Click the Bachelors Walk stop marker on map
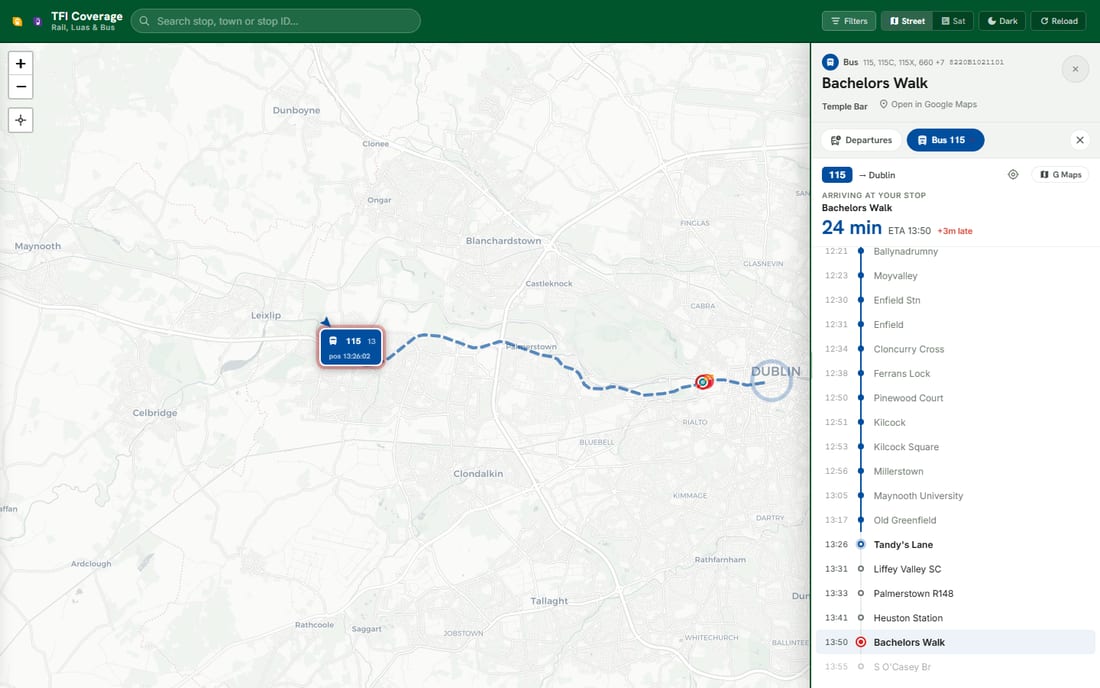 coord(703,382)
